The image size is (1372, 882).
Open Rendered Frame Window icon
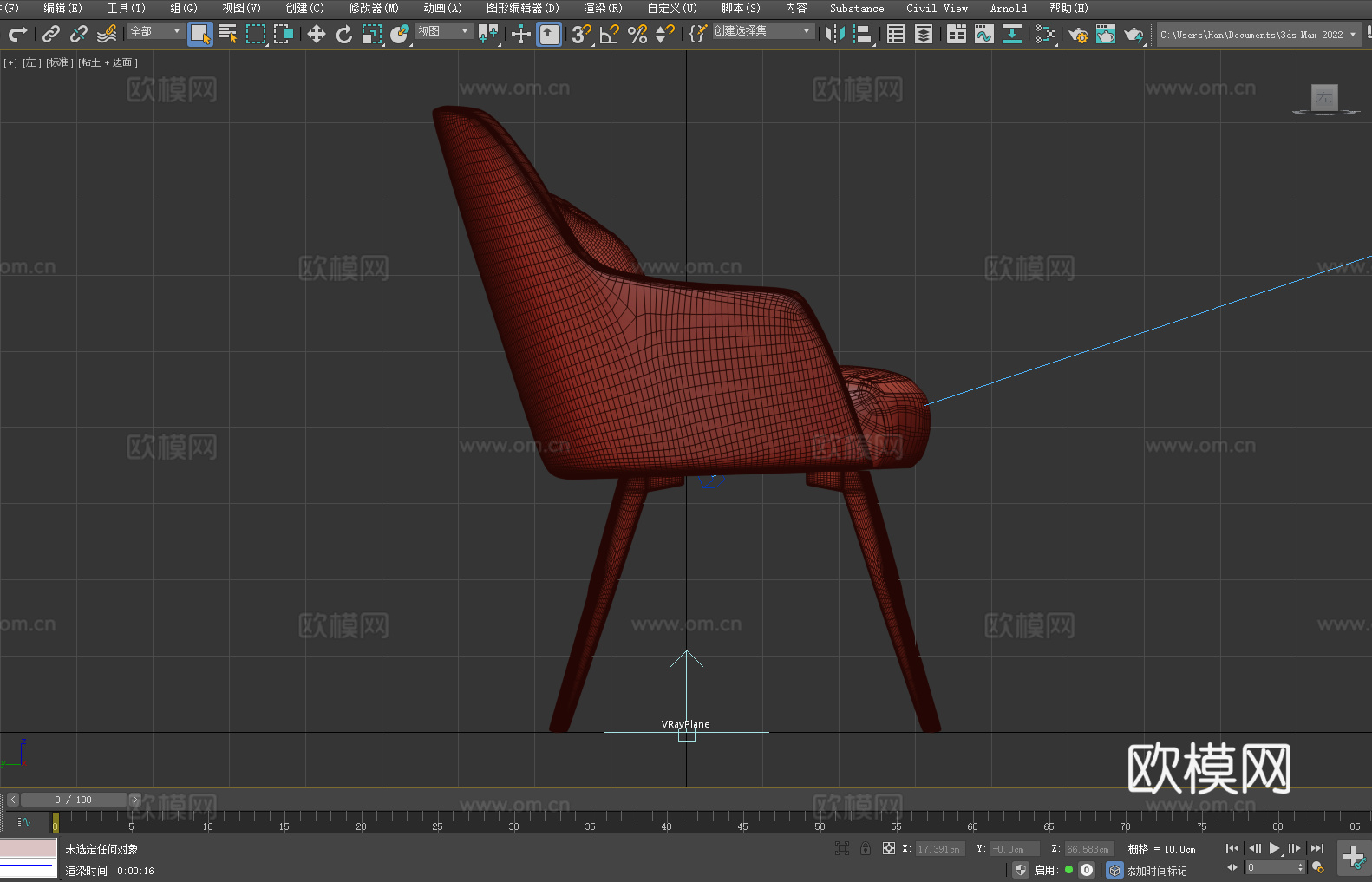[1106, 34]
